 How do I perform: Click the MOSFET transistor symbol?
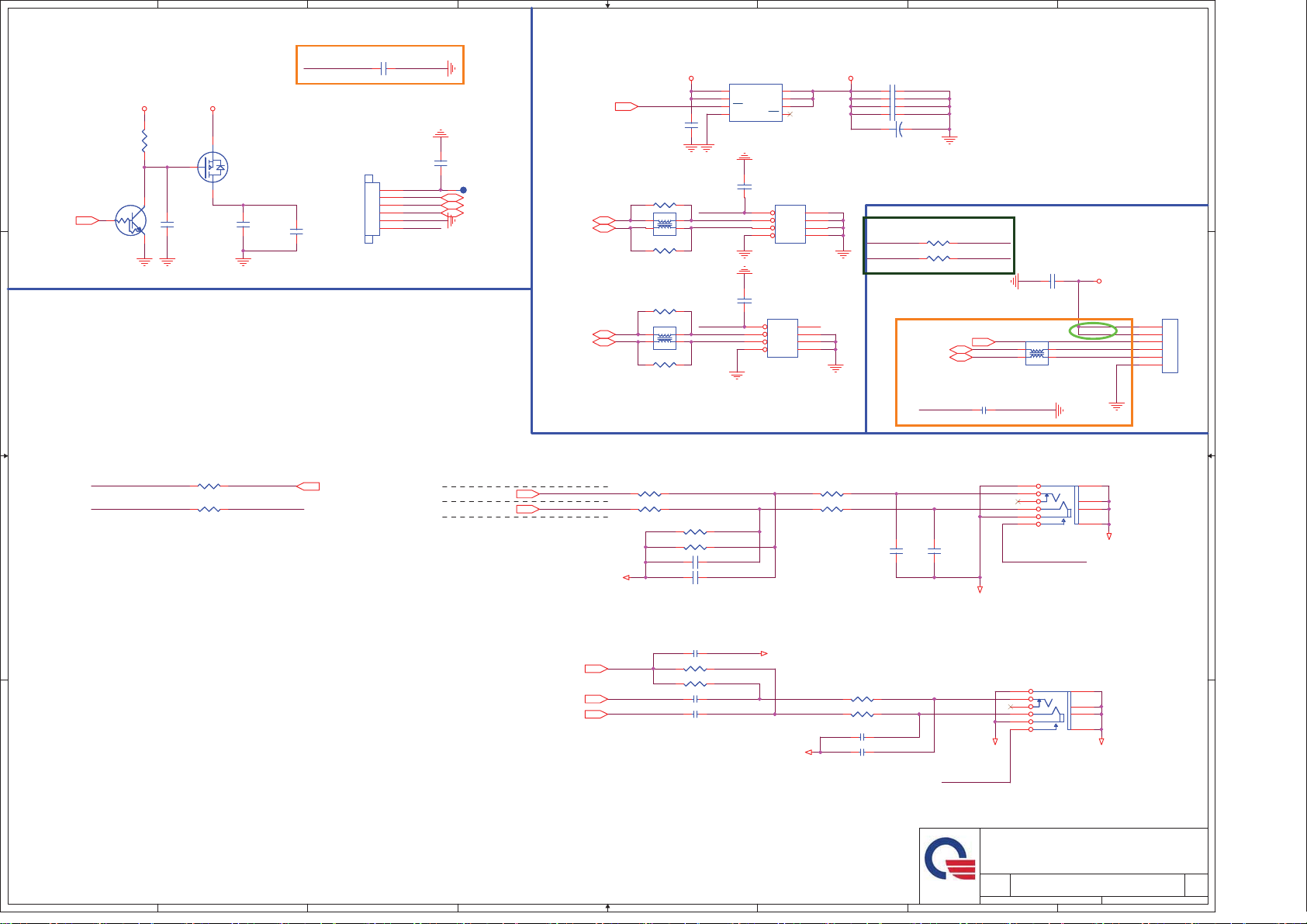point(213,167)
